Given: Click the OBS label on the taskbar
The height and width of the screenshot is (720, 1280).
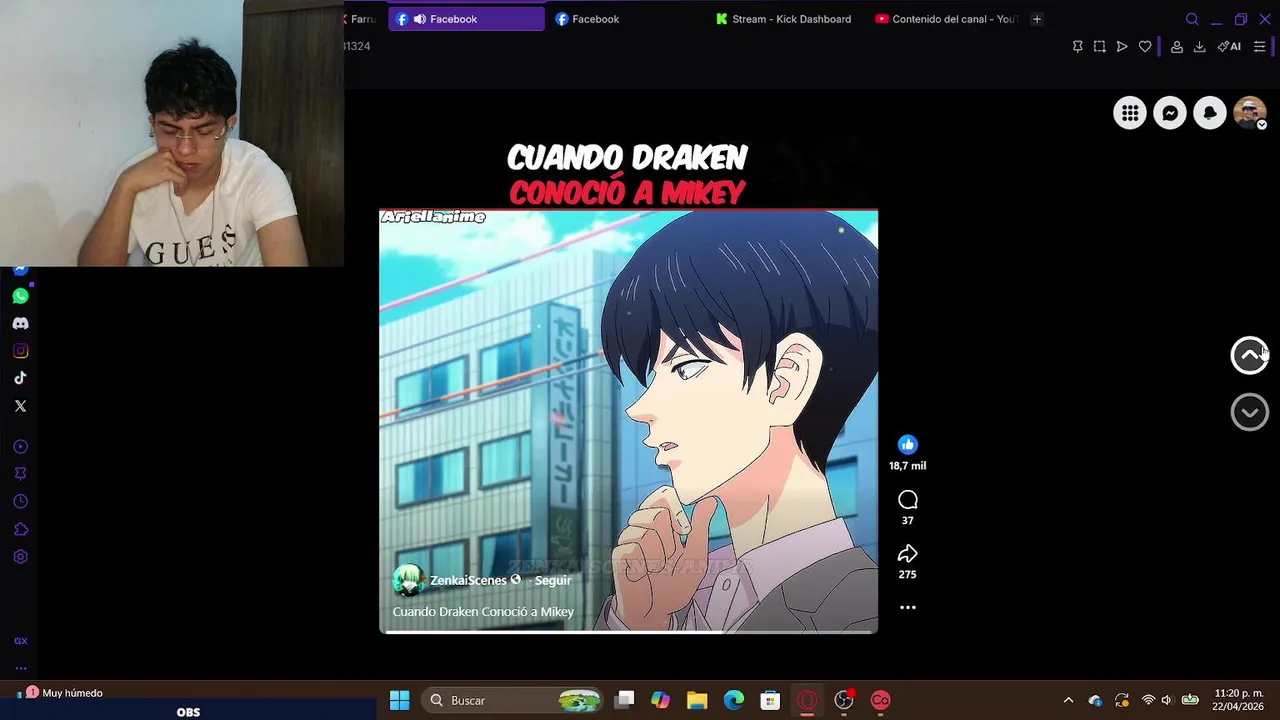Looking at the screenshot, I should 188,712.
